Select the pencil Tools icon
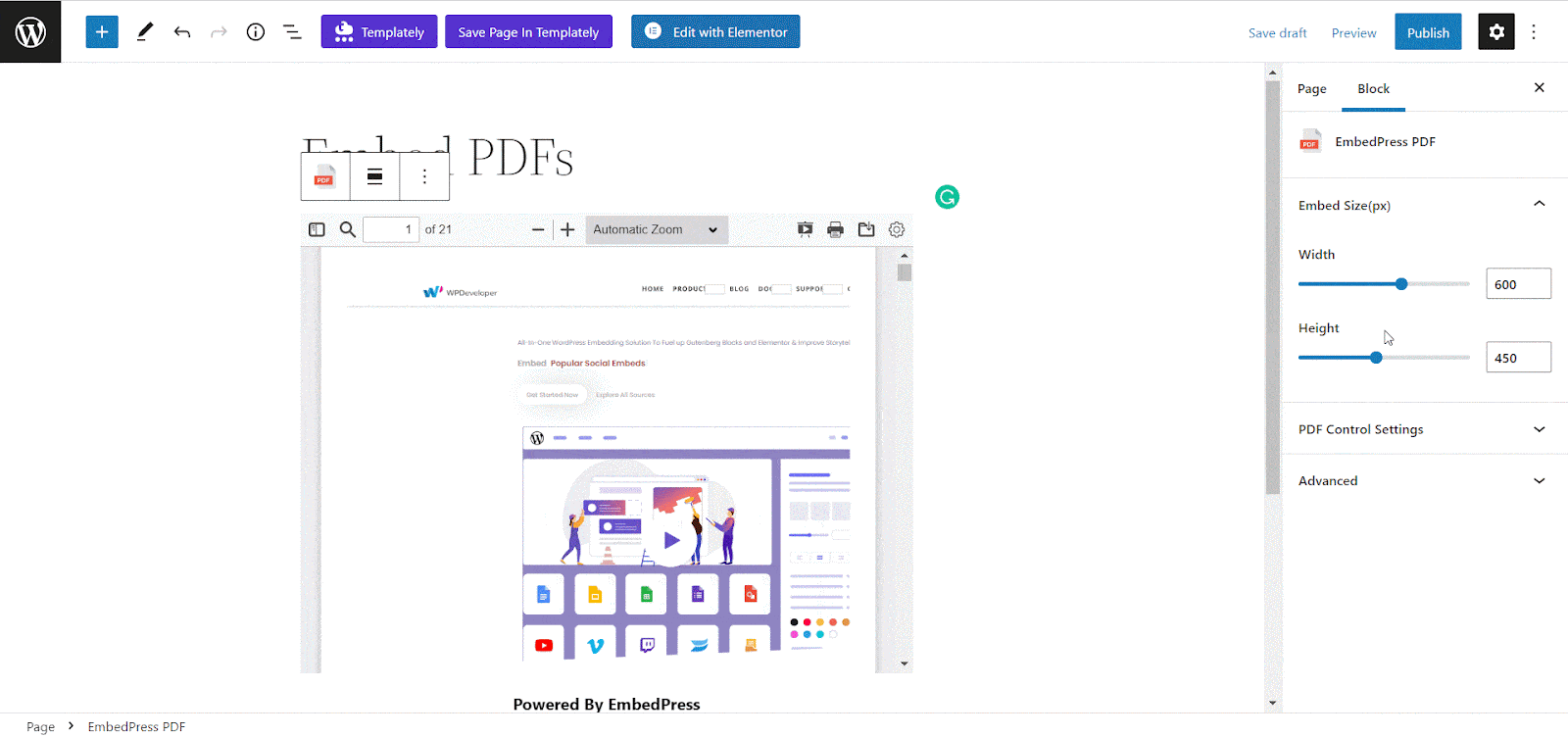This screenshot has height=737, width=1568. [145, 31]
